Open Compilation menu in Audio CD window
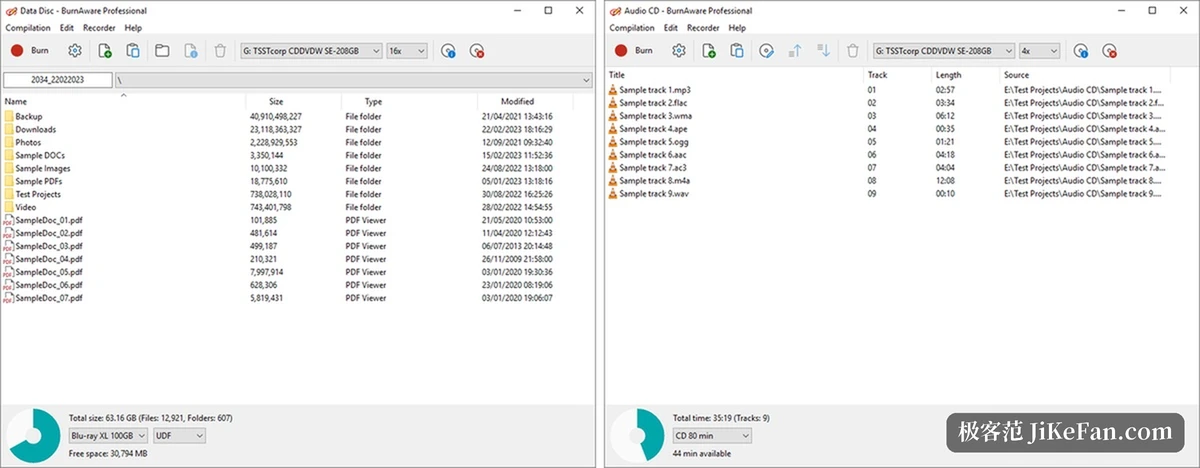This screenshot has width=1200, height=468. tap(632, 28)
